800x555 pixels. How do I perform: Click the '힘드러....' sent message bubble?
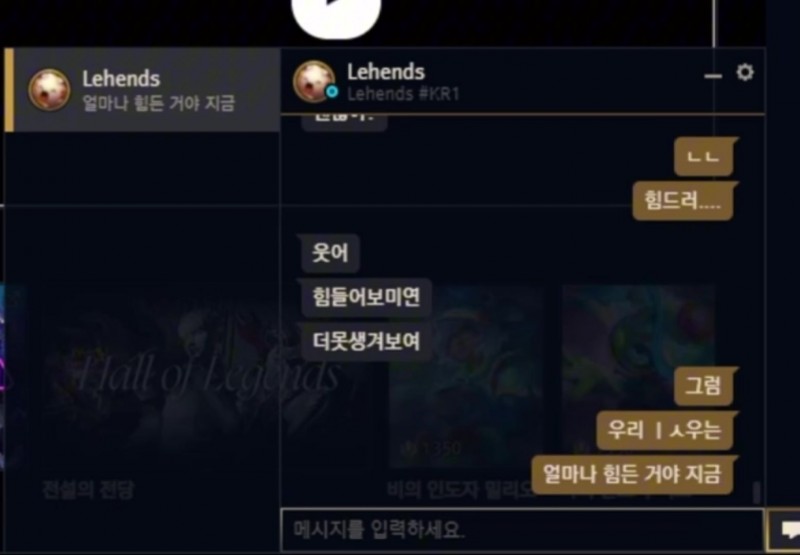(683, 201)
